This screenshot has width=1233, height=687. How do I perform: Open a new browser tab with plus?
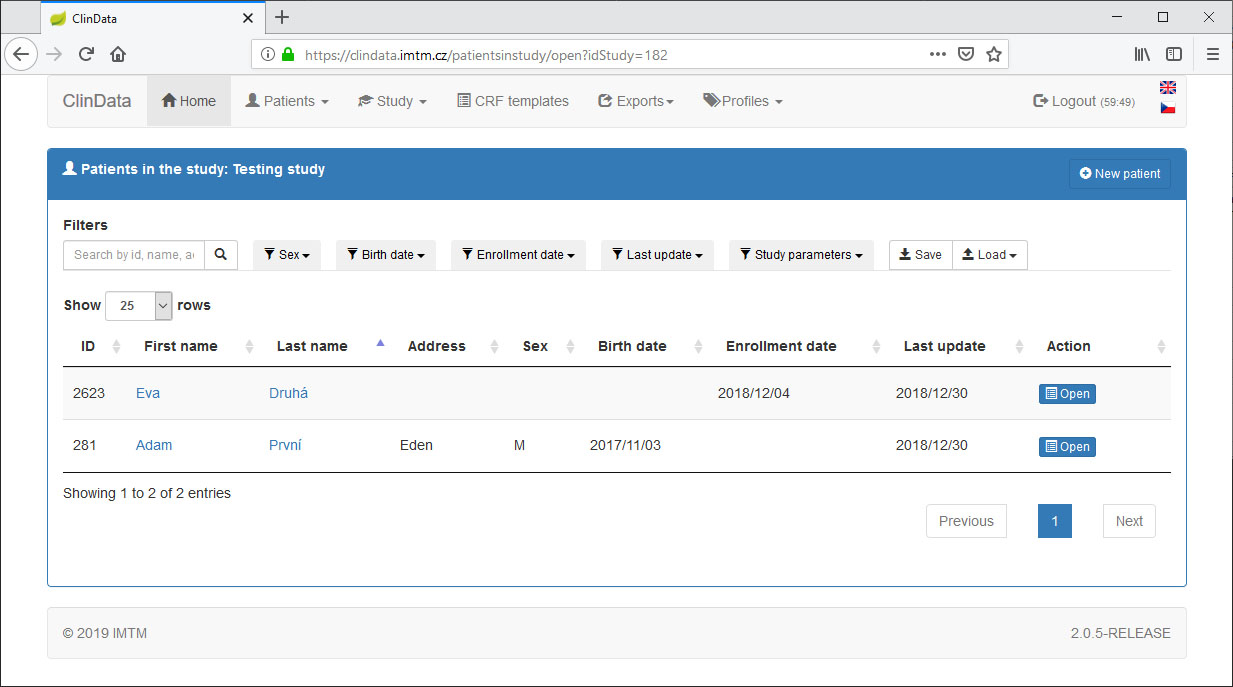282,17
